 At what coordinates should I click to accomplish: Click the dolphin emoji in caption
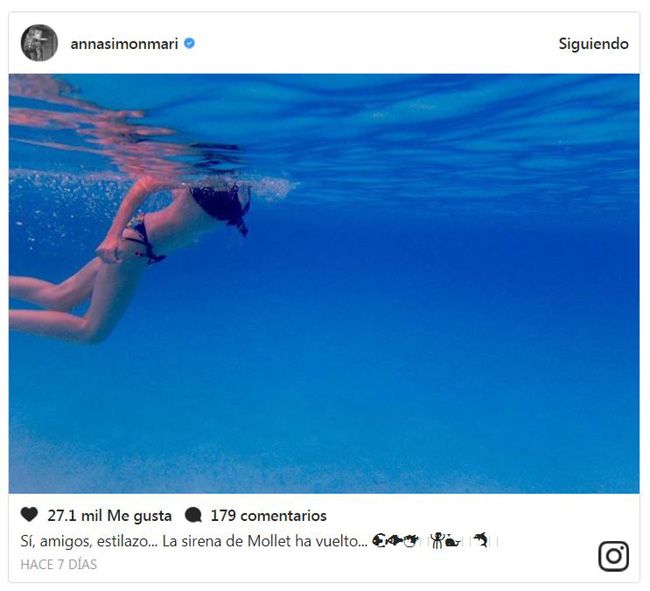click(x=481, y=540)
